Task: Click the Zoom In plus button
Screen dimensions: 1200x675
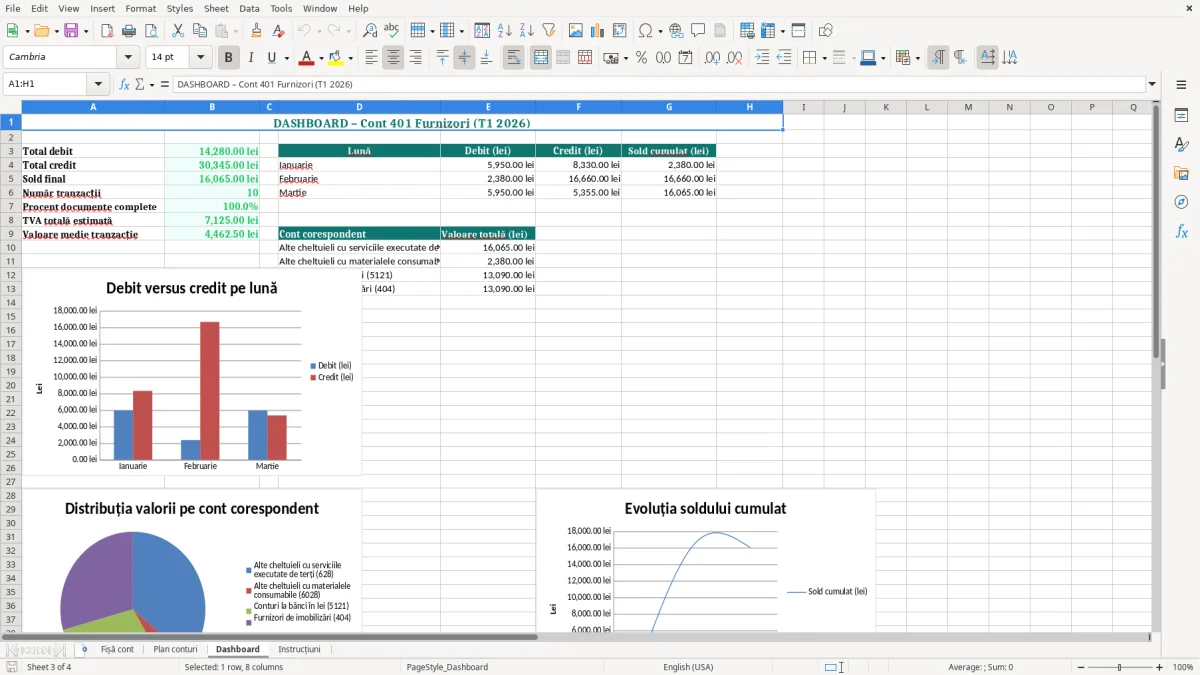Action: 1160,667
